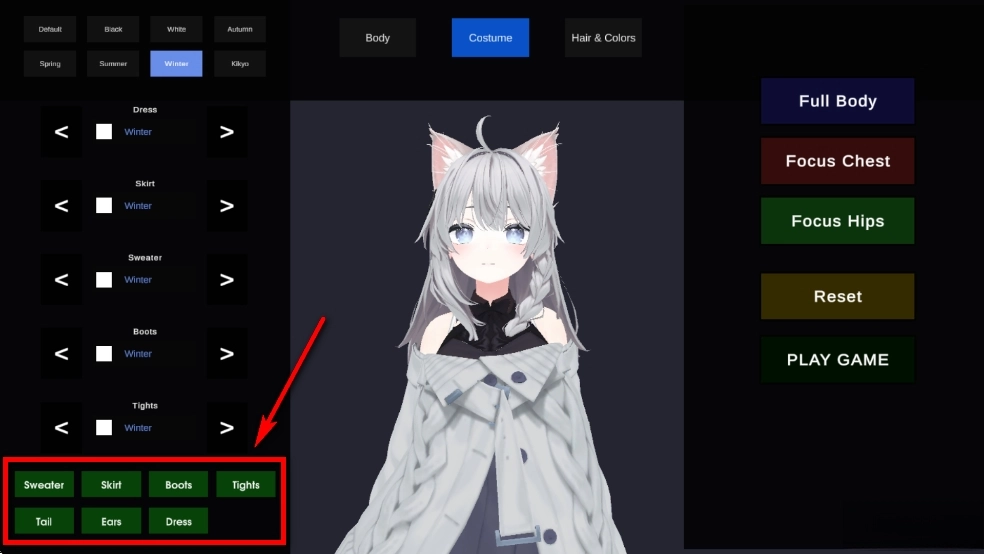The height and width of the screenshot is (554, 984).
Task: Toggle the Skirt white checkbox
Action: click(104, 206)
